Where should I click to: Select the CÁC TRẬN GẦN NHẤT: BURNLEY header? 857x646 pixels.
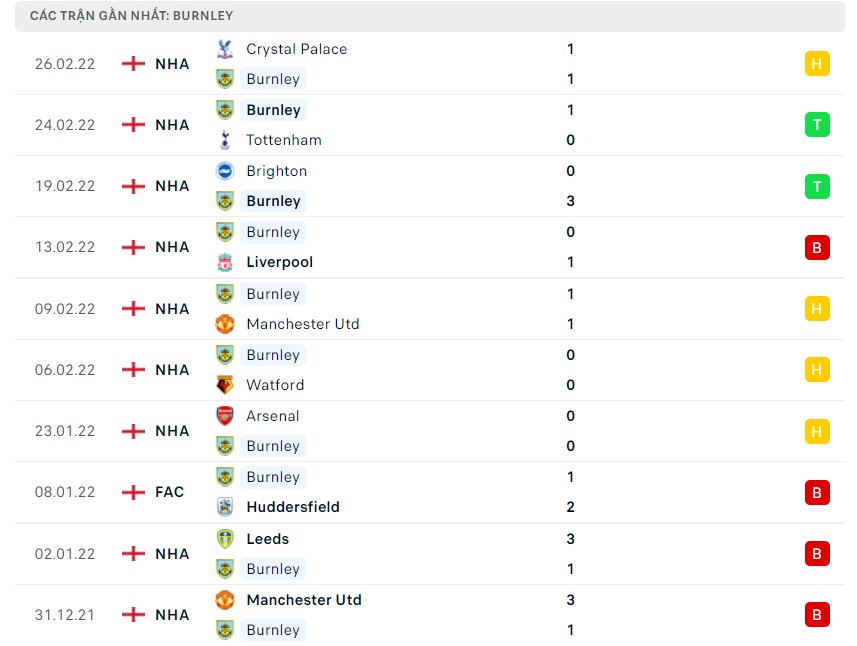point(131,15)
